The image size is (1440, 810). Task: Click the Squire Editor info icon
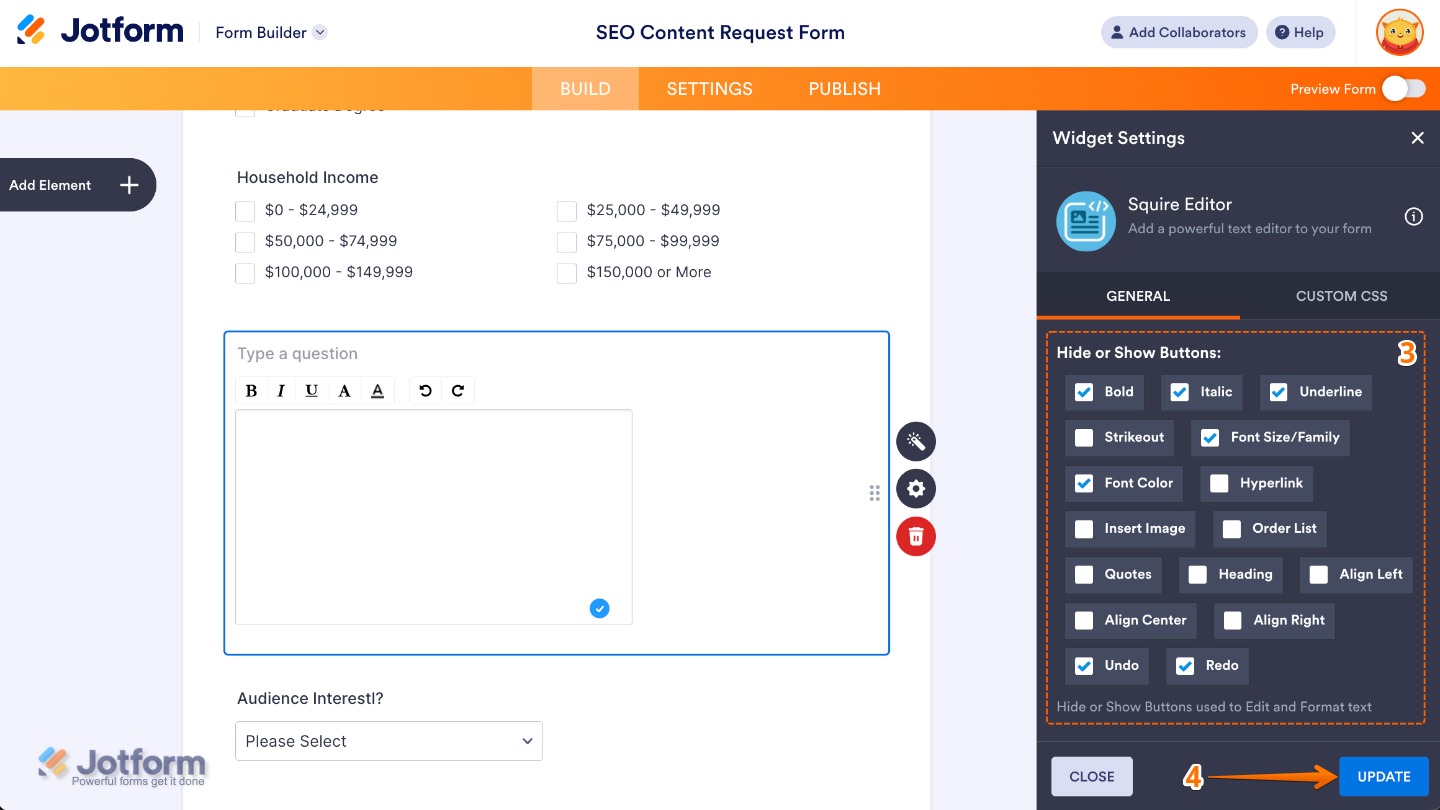[x=1413, y=217]
